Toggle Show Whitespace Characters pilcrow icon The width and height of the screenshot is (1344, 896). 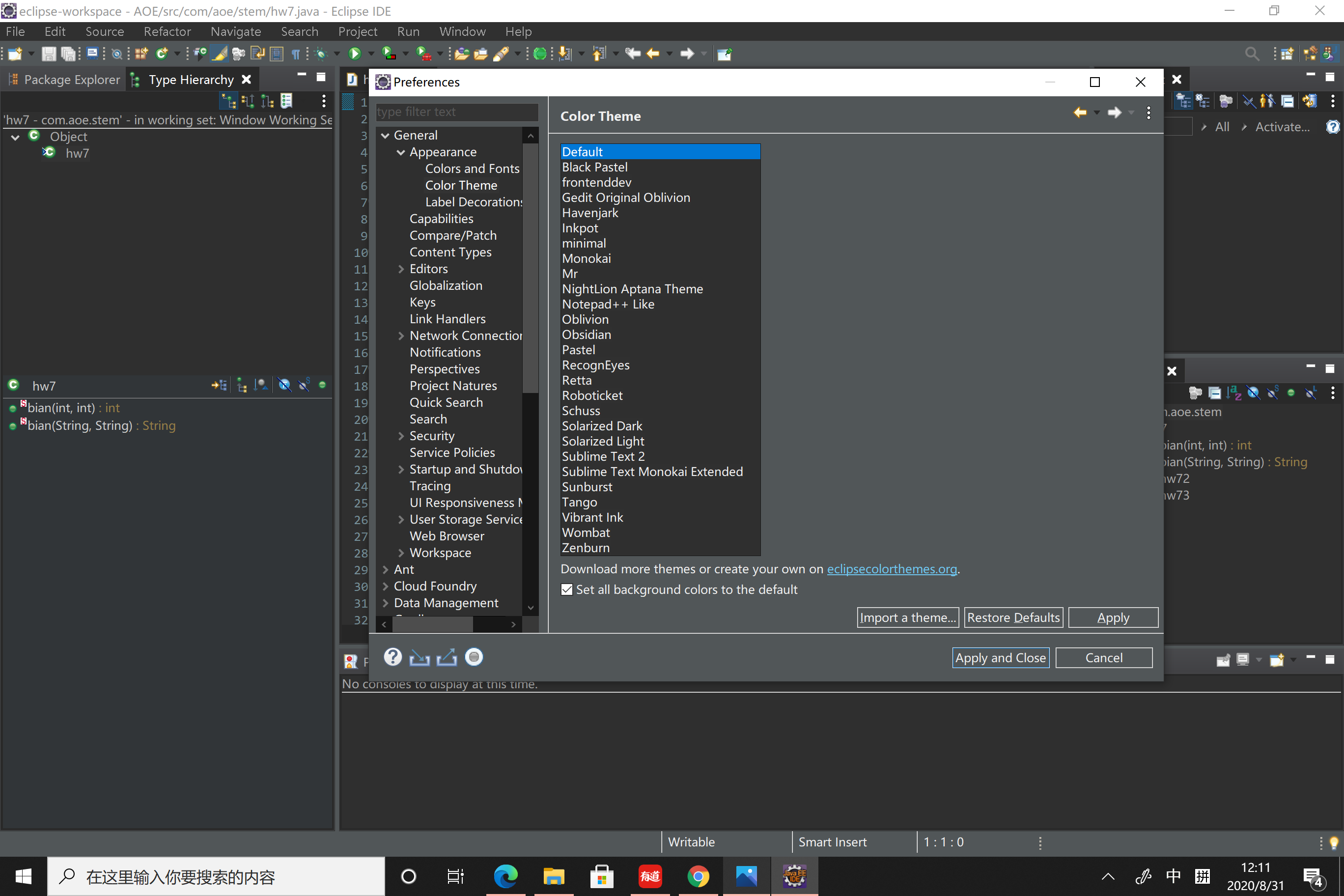point(295,54)
